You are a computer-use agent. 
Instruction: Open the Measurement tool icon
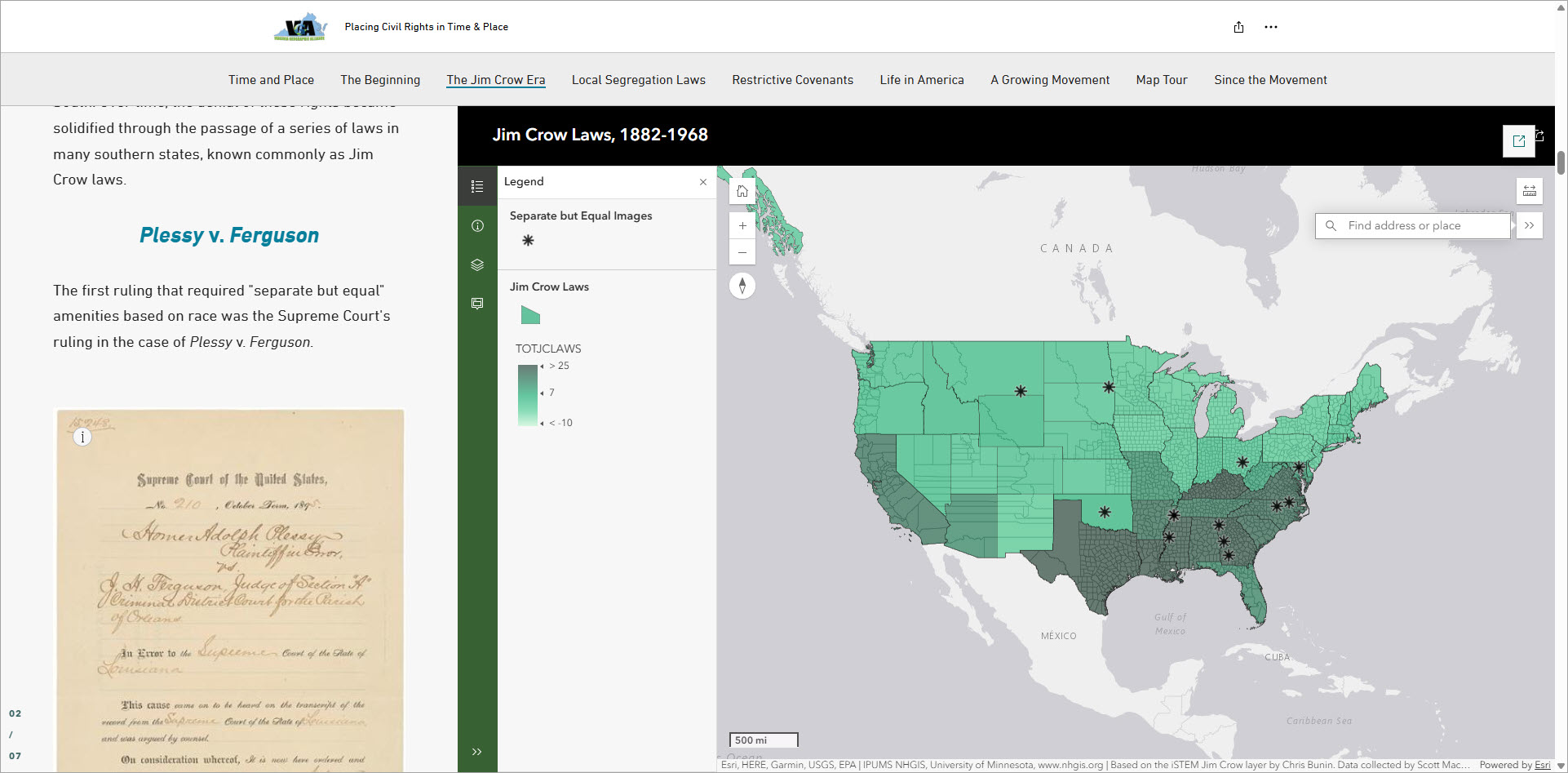pos(1530,190)
